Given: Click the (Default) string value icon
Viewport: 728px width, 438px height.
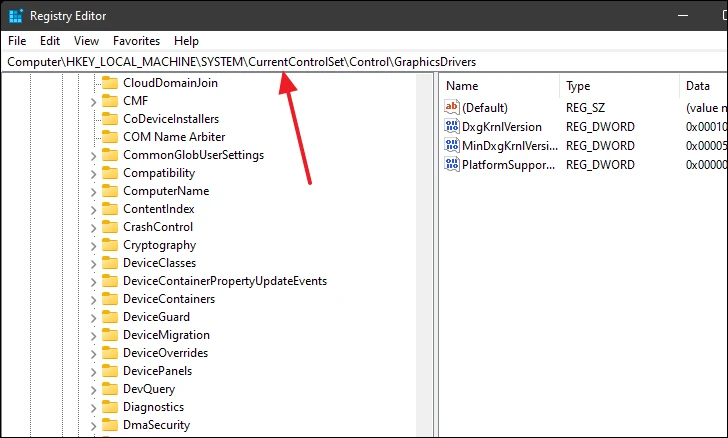Looking at the screenshot, I should [x=452, y=107].
